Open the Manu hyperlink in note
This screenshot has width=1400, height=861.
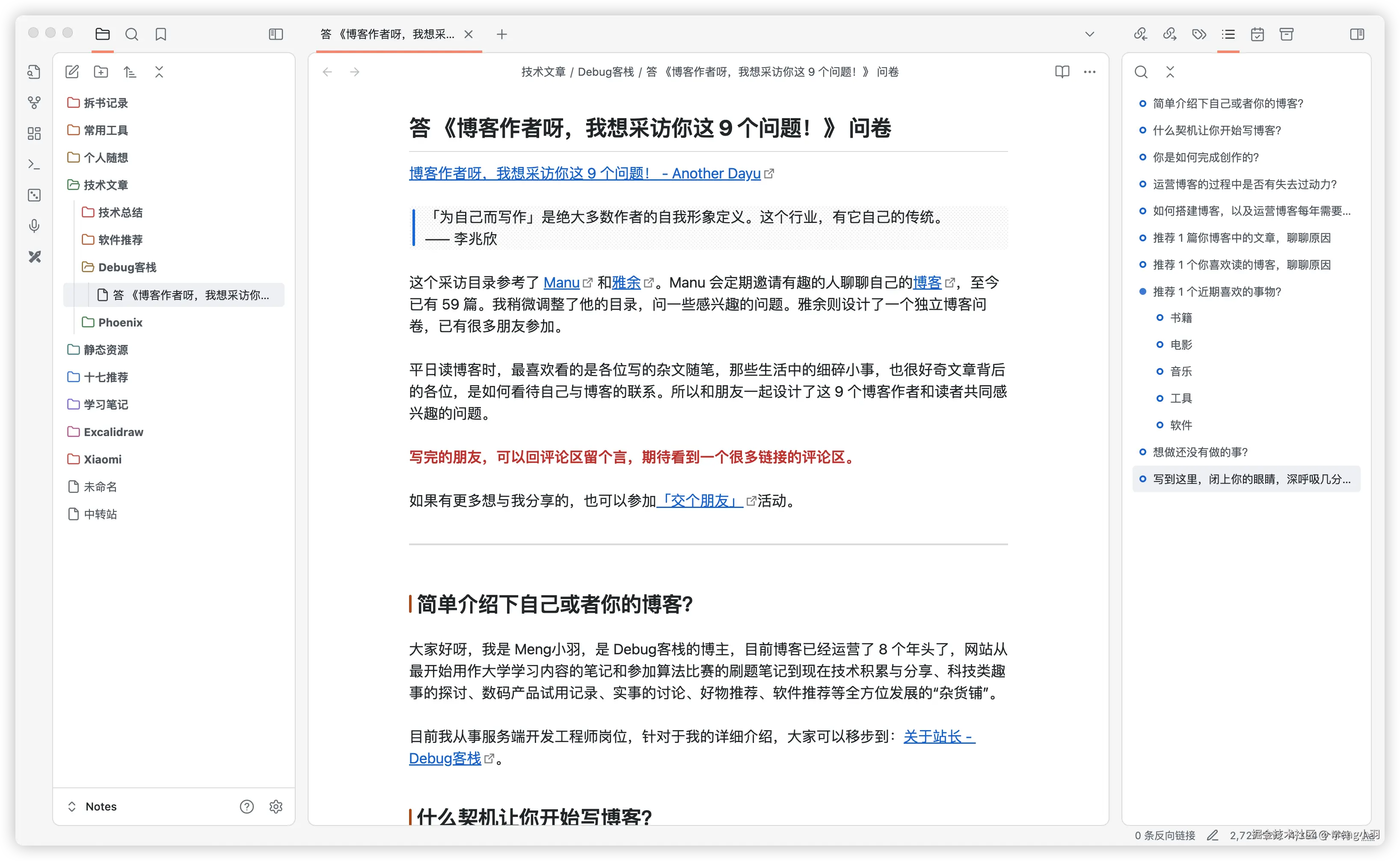pos(561,282)
